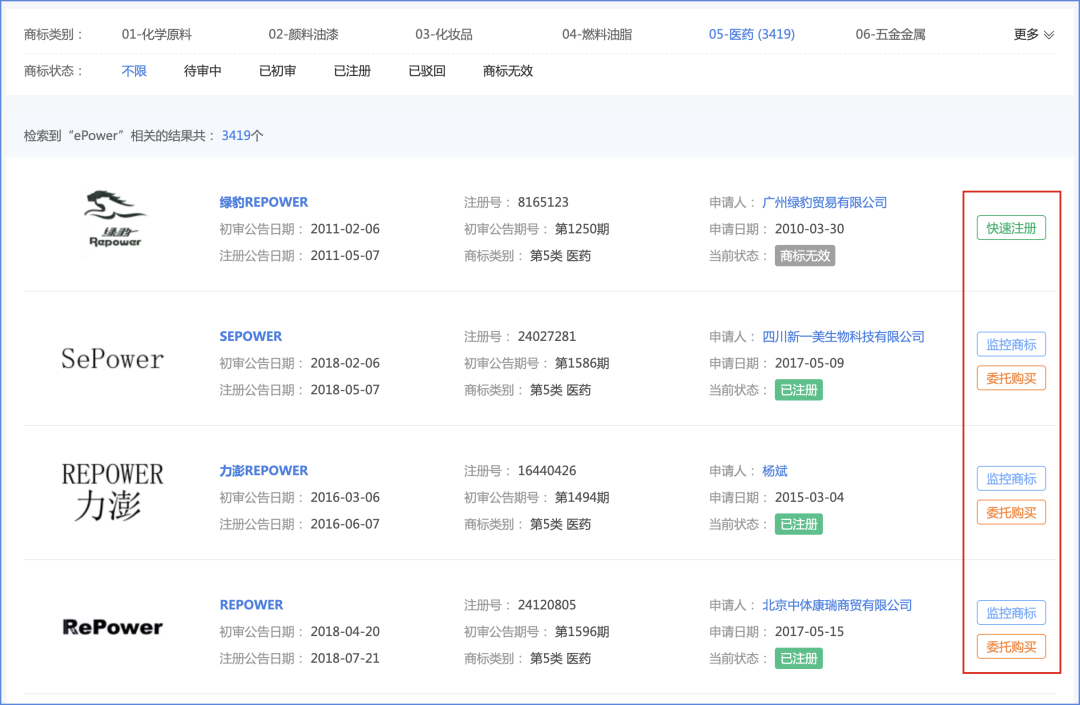Viewport: 1080px width, 705px height.
Task: Open bold RePower logo thumbnail
Action: [112, 627]
